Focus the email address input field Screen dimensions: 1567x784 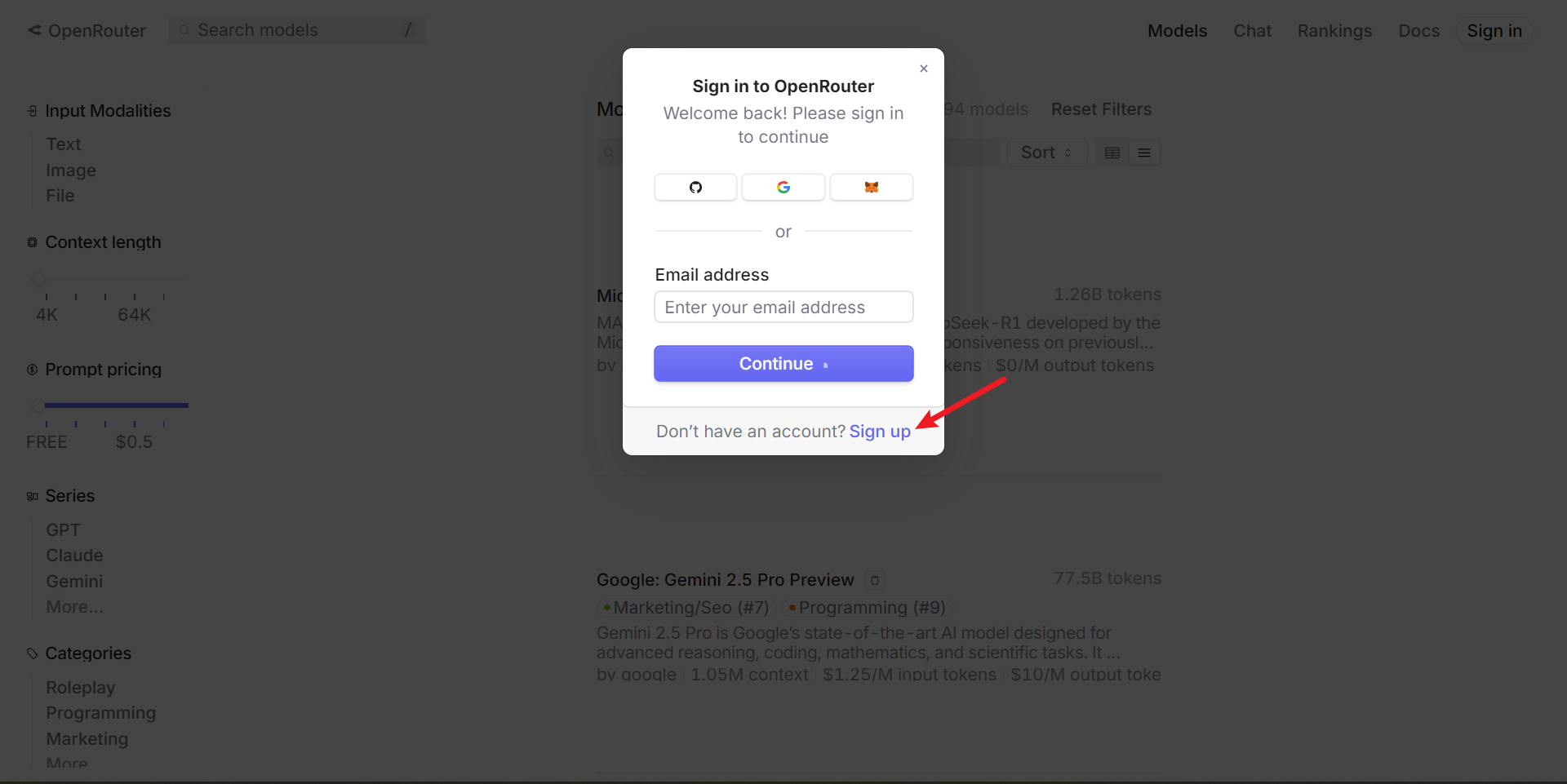(x=783, y=308)
